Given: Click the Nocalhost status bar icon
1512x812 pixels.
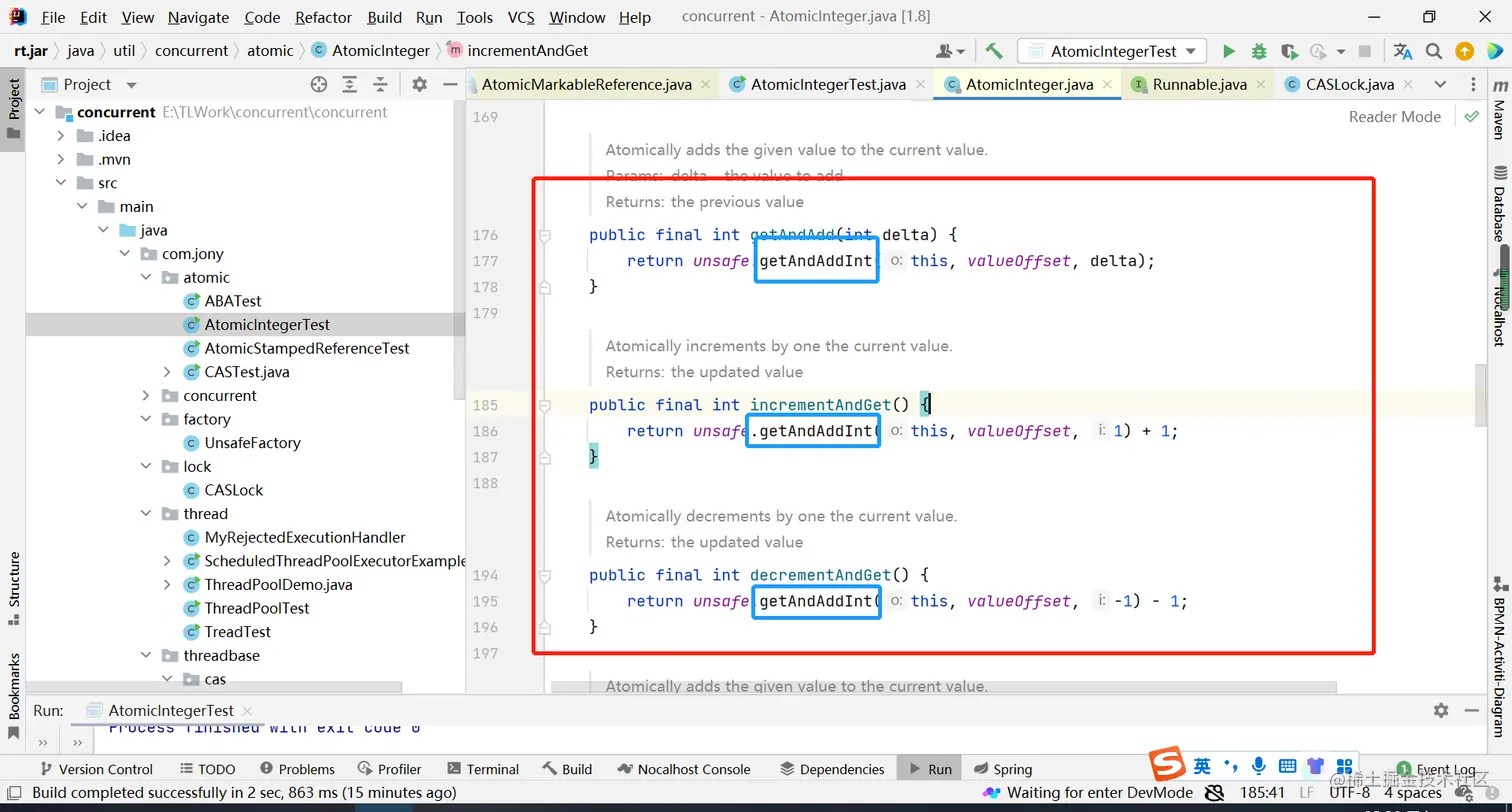Looking at the screenshot, I should (991, 793).
